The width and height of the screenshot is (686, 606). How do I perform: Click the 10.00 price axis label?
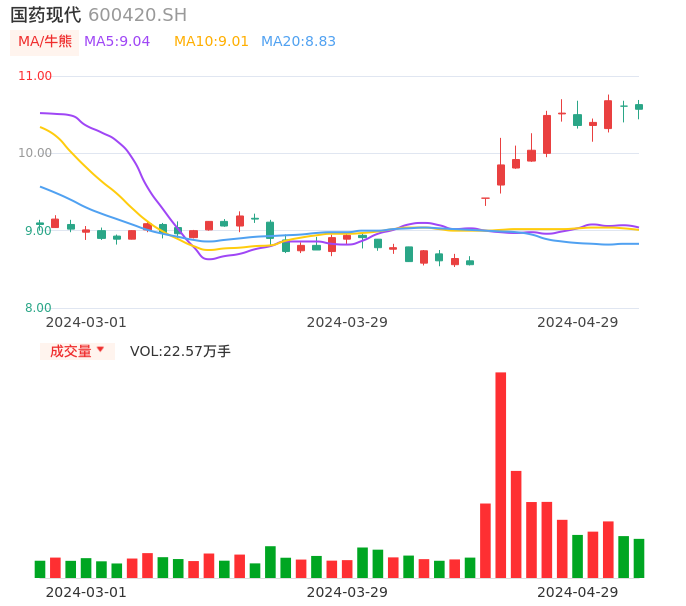click(35, 153)
